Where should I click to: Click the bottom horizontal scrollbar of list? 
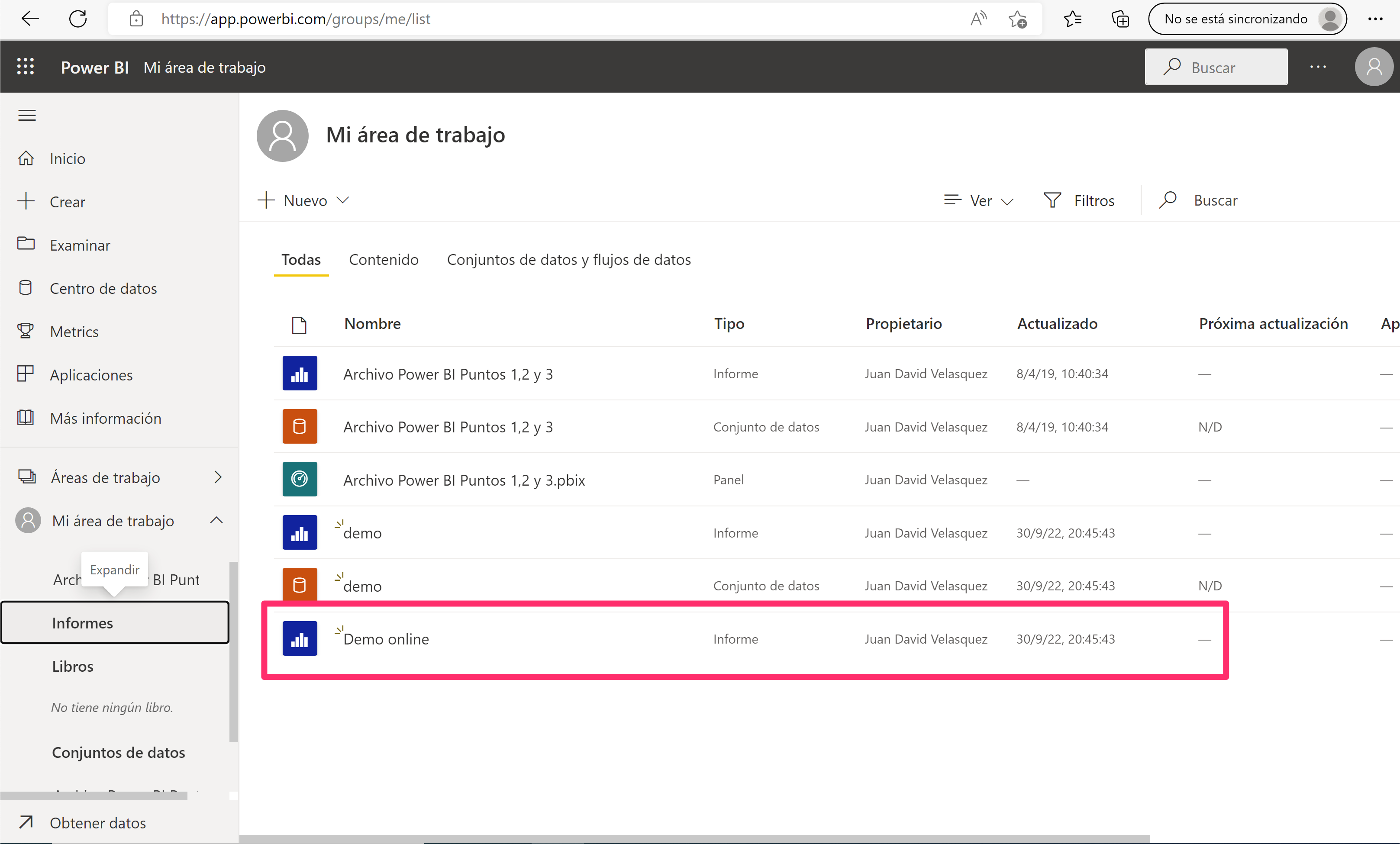694,839
